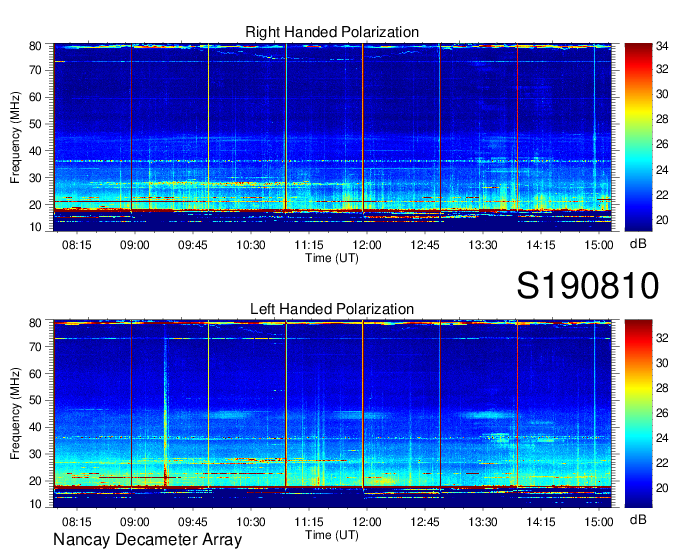Click the 13:30 tick label on the lower plot
680x552 pixels.
click(483, 522)
